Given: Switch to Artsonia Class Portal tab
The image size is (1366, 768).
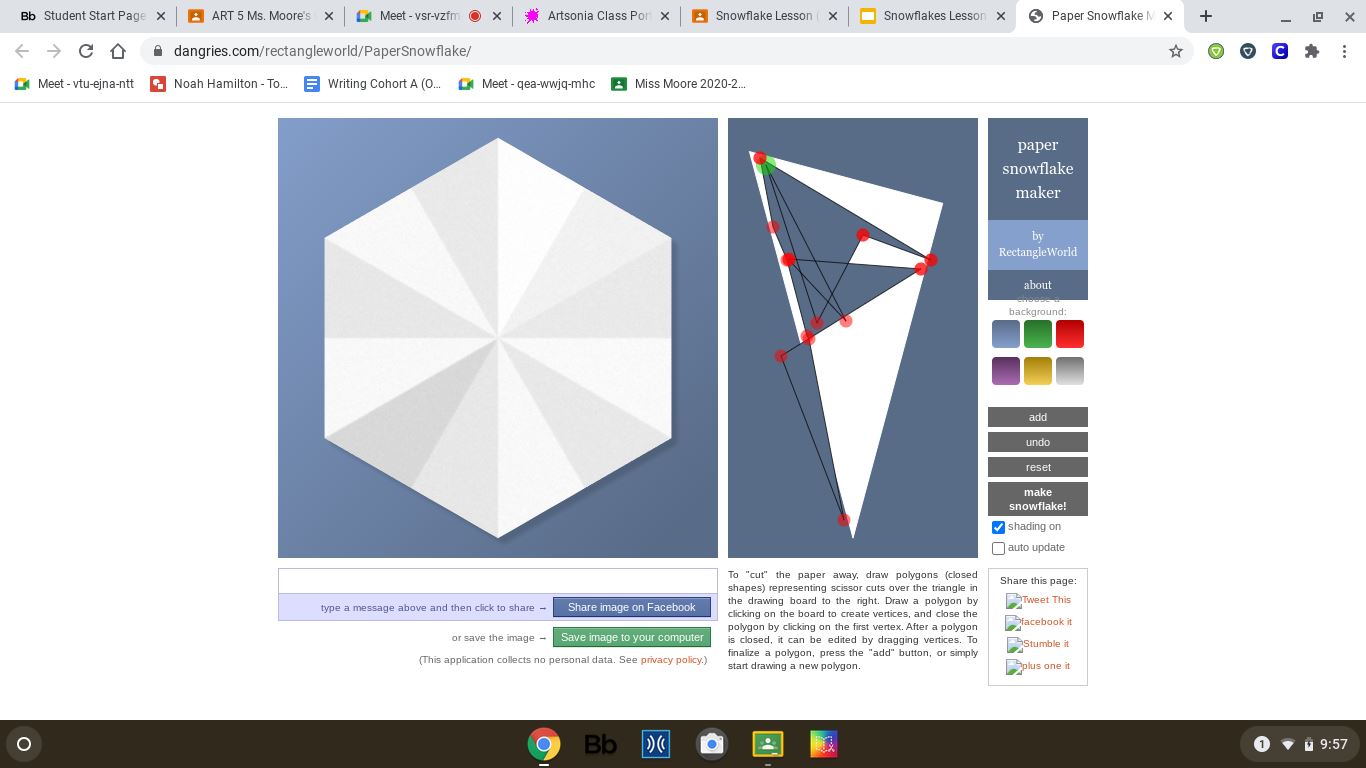Looking at the screenshot, I should pos(598,16).
